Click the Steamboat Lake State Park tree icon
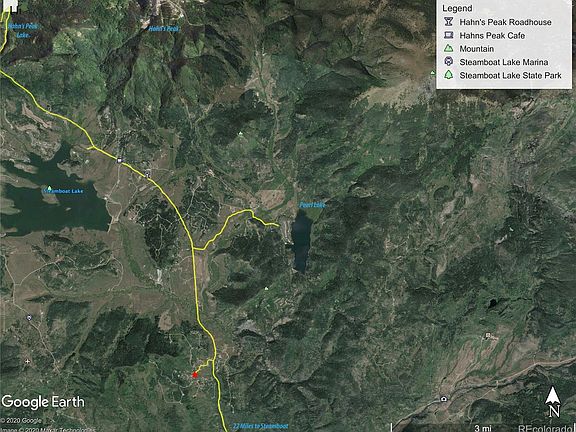The image size is (576, 432). click(x=448, y=75)
